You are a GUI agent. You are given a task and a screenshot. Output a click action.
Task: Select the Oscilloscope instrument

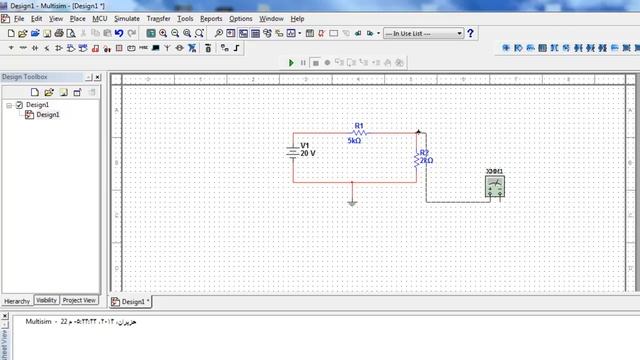coord(542,48)
